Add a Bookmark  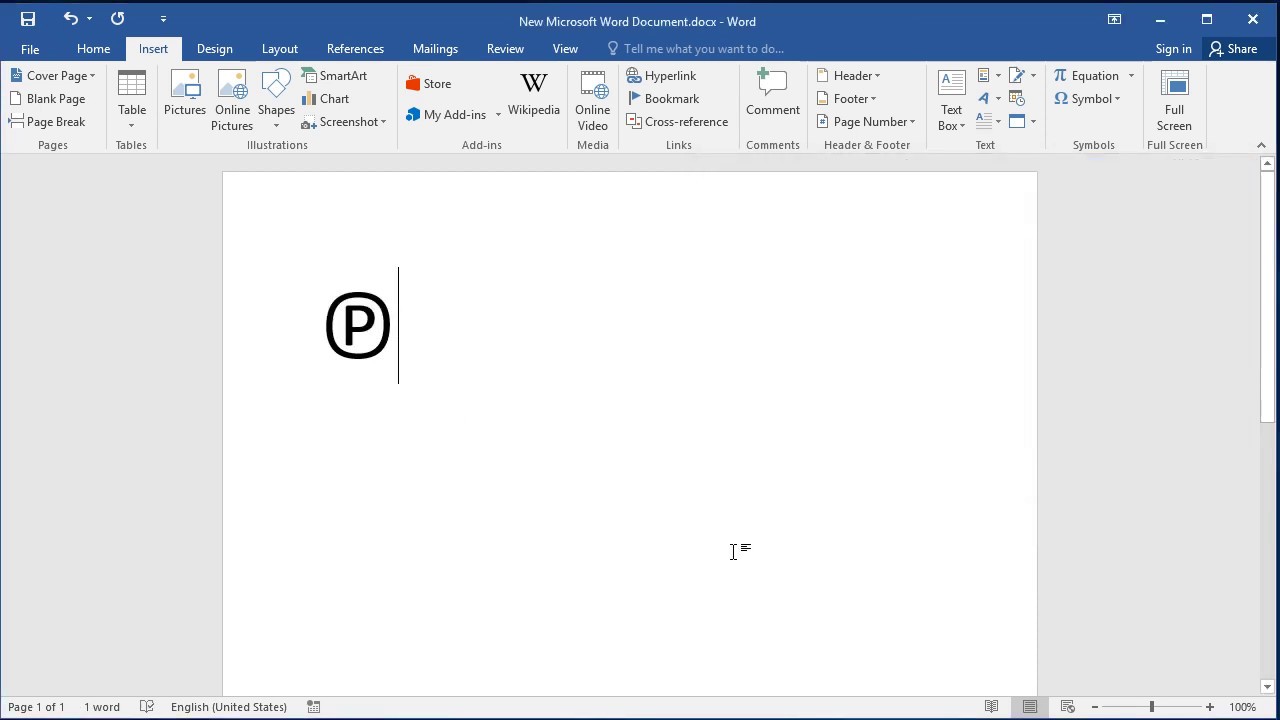(663, 99)
